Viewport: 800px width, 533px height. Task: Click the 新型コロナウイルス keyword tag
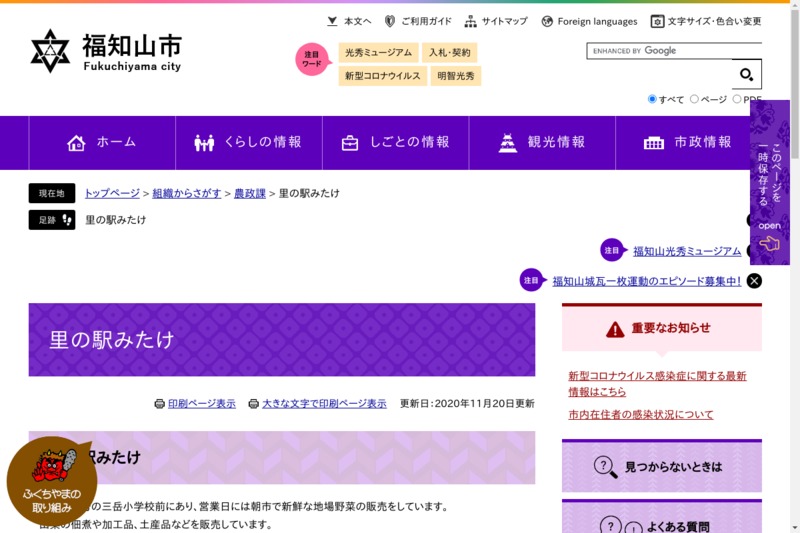pos(382,76)
